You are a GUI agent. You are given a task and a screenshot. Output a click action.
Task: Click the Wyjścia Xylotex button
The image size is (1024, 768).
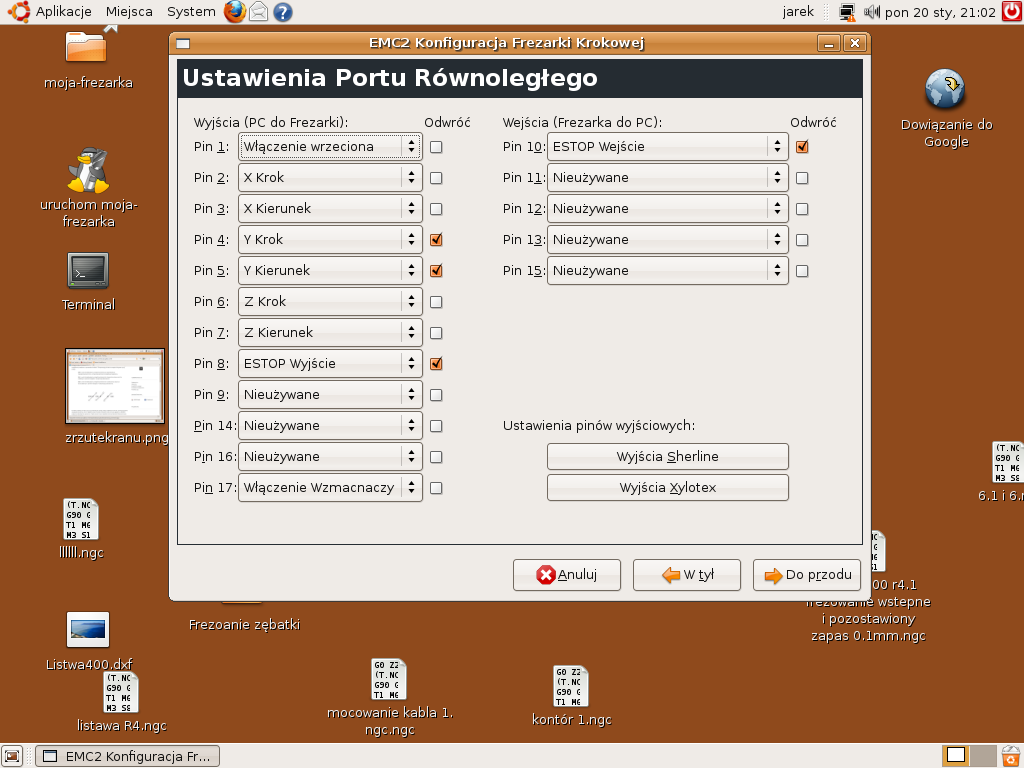[x=667, y=488]
